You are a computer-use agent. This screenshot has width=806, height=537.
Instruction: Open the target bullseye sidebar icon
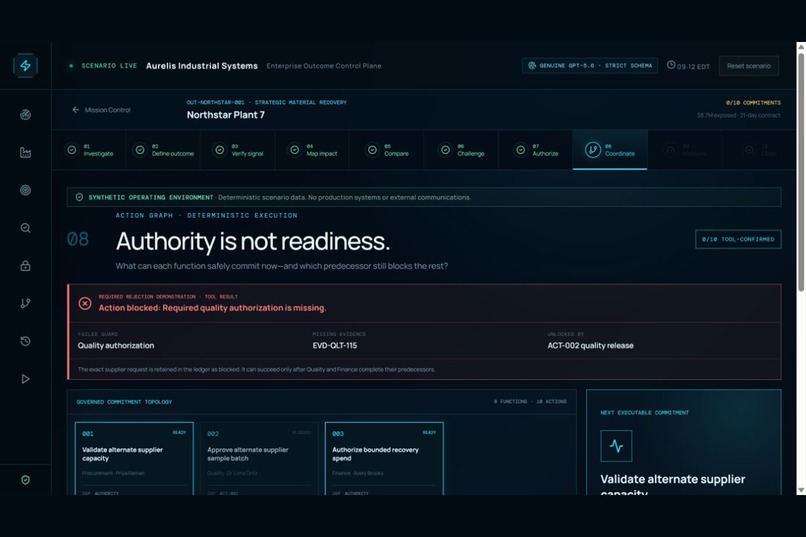click(25, 190)
